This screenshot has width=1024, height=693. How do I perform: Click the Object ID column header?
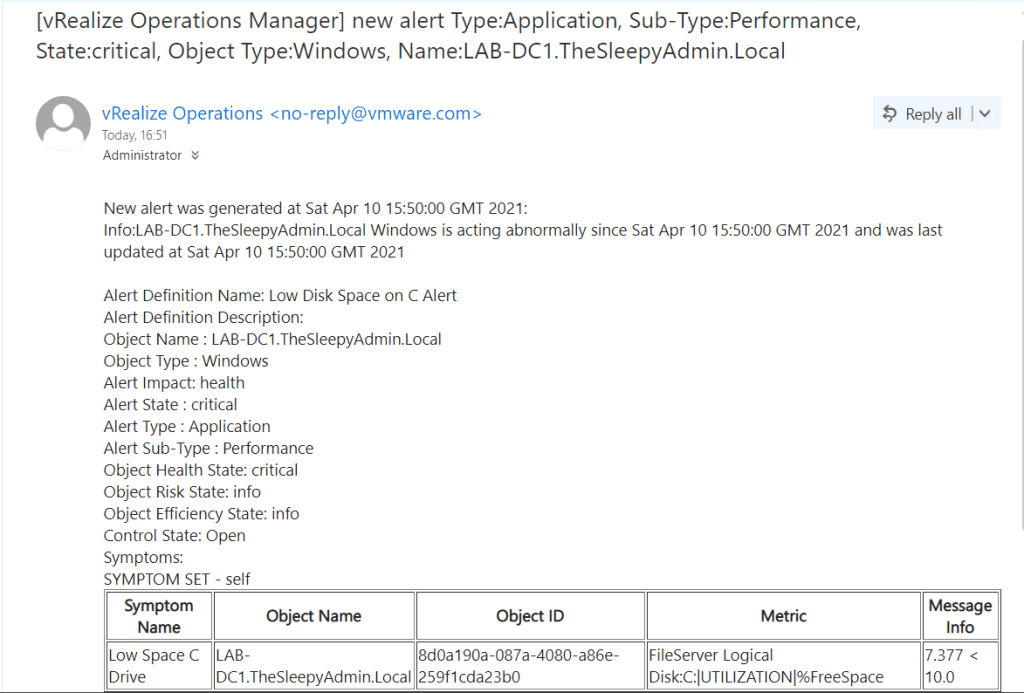(530, 616)
